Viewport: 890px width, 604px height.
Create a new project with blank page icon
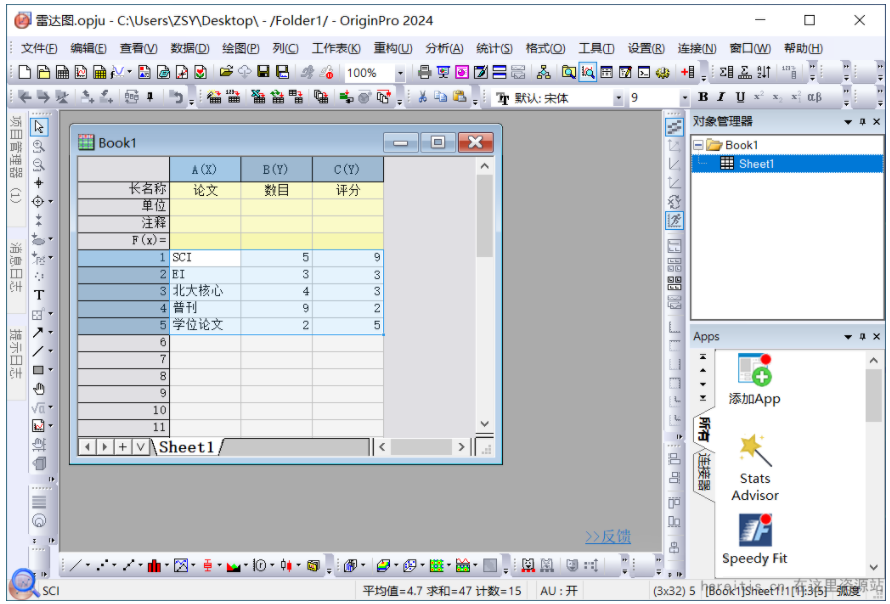pos(24,72)
